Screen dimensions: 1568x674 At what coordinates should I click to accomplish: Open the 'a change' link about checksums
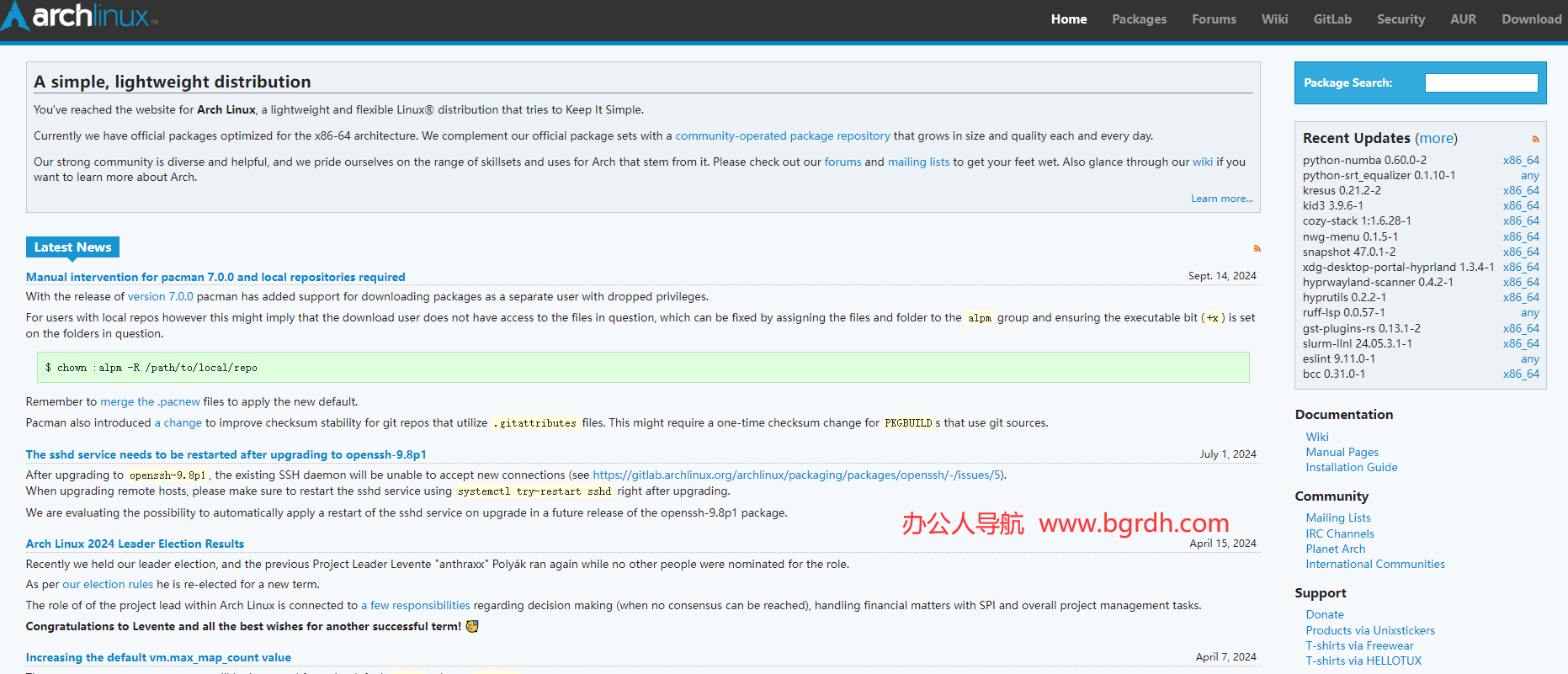(178, 422)
